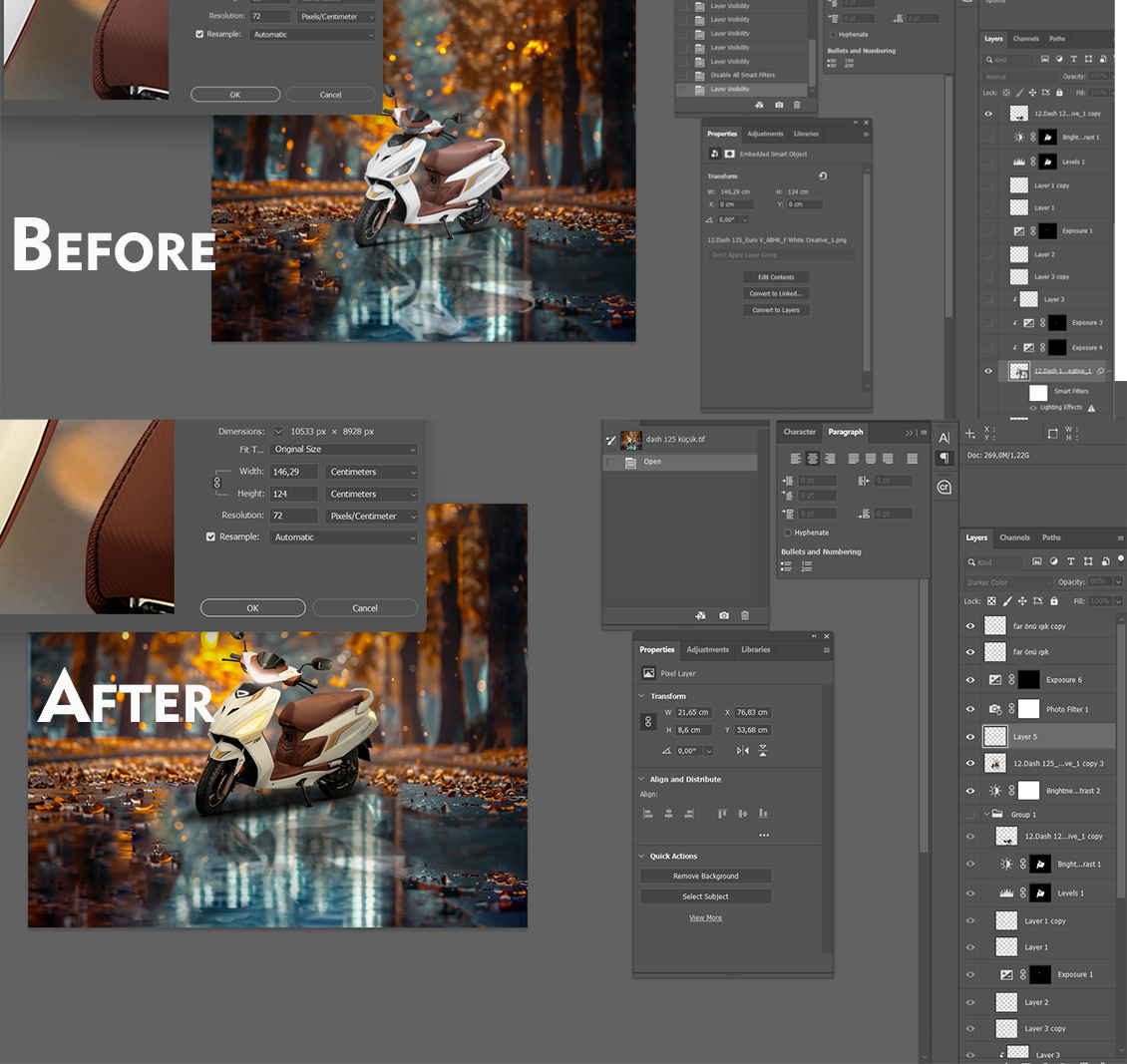
Task: Lock position in Darker Color Layers panel
Action: pyautogui.click(x=1022, y=600)
